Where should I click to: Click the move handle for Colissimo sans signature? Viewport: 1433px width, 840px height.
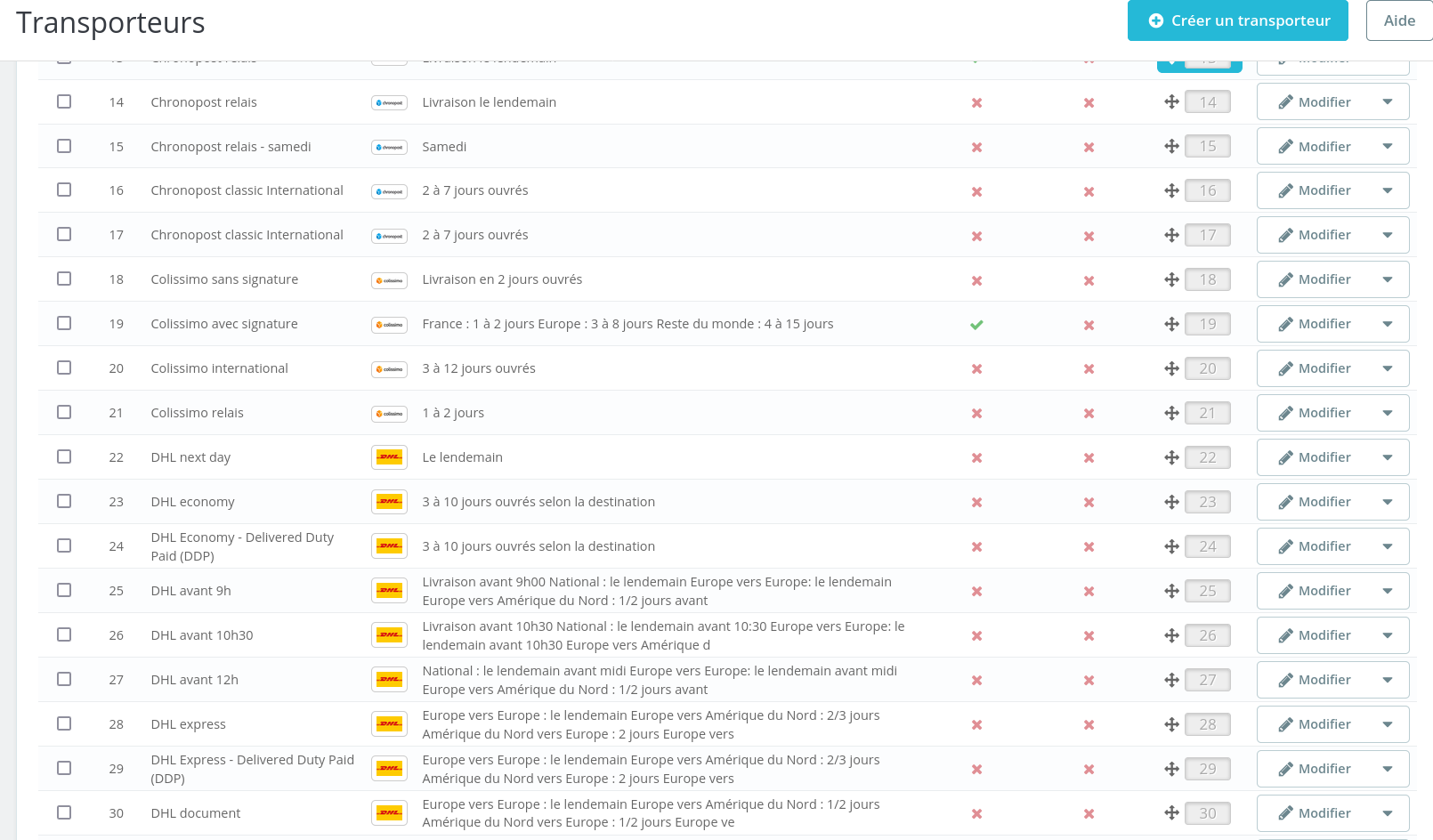coord(1171,279)
